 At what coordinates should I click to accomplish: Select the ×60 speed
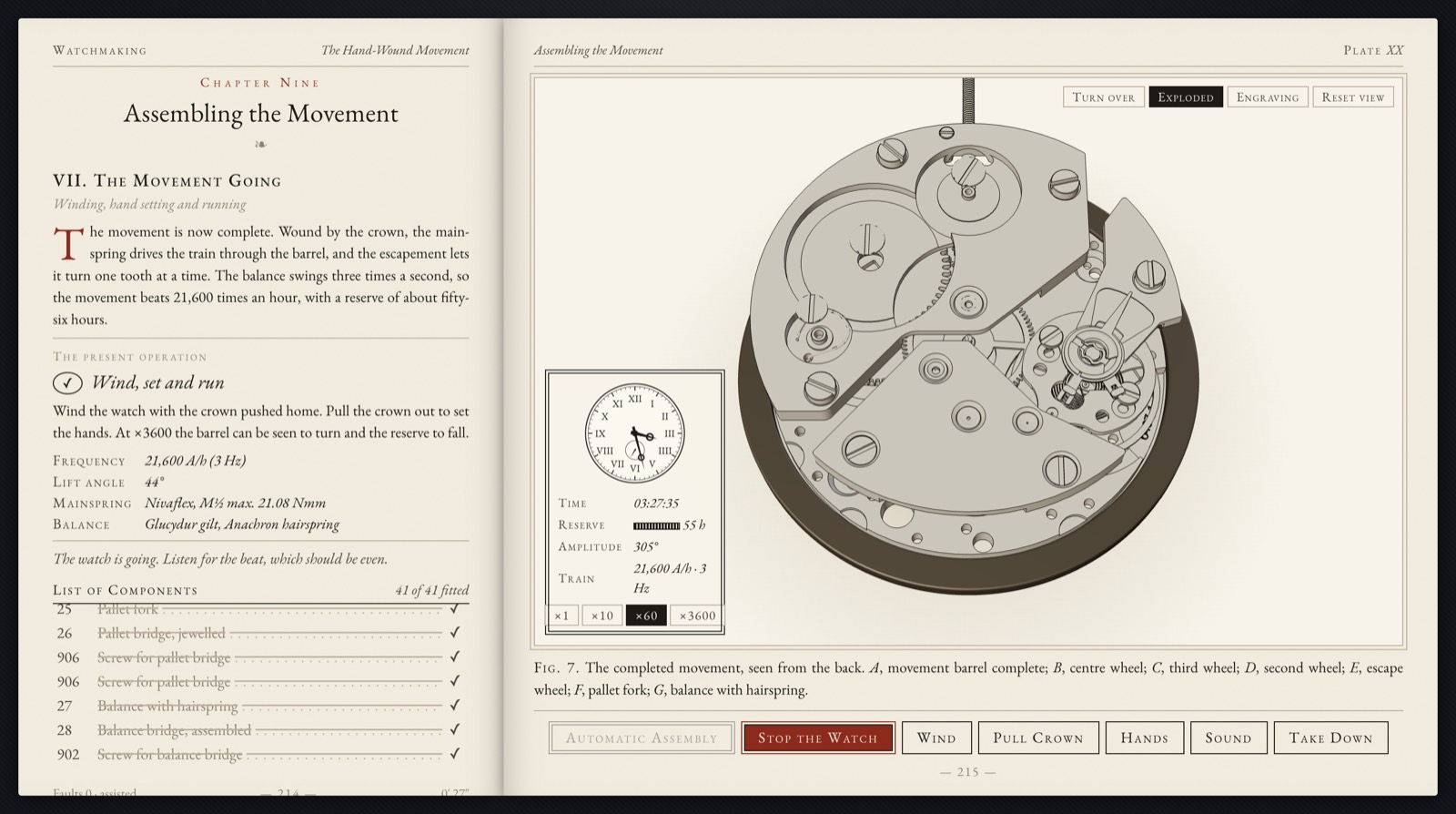click(x=646, y=616)
